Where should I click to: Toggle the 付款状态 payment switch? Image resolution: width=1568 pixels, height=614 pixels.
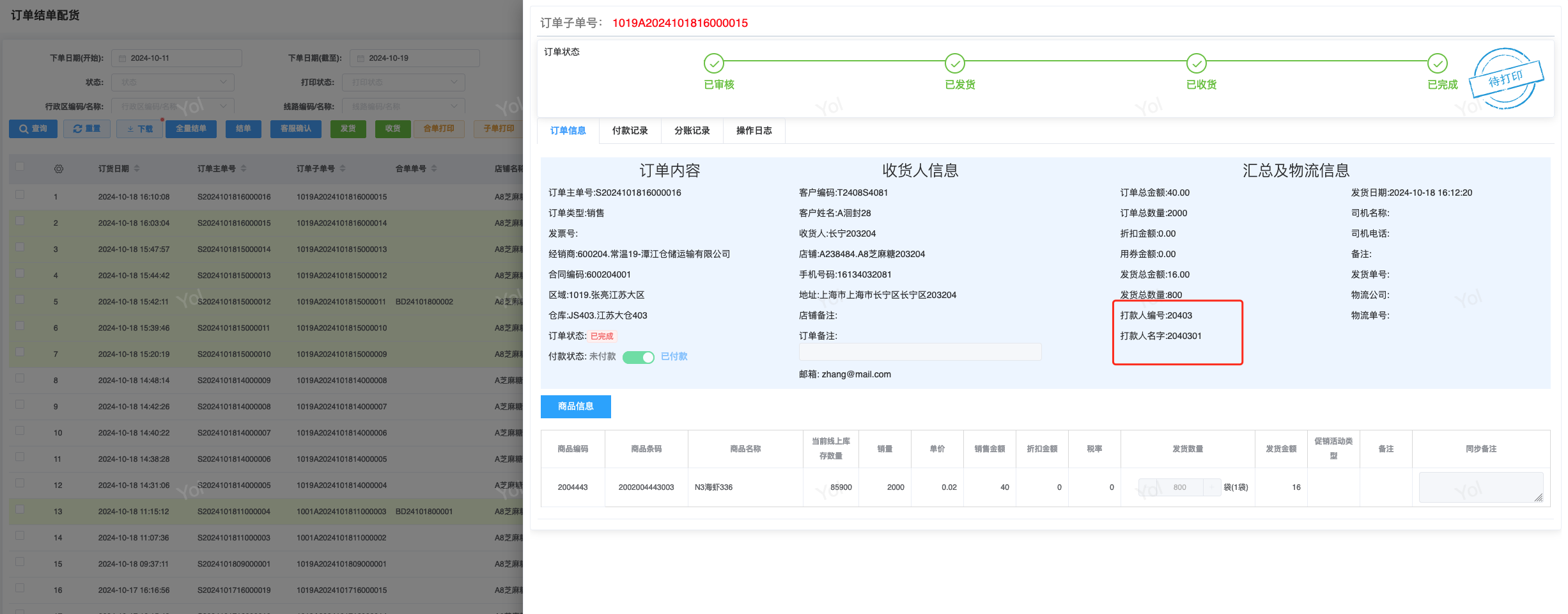coord(638,357)
